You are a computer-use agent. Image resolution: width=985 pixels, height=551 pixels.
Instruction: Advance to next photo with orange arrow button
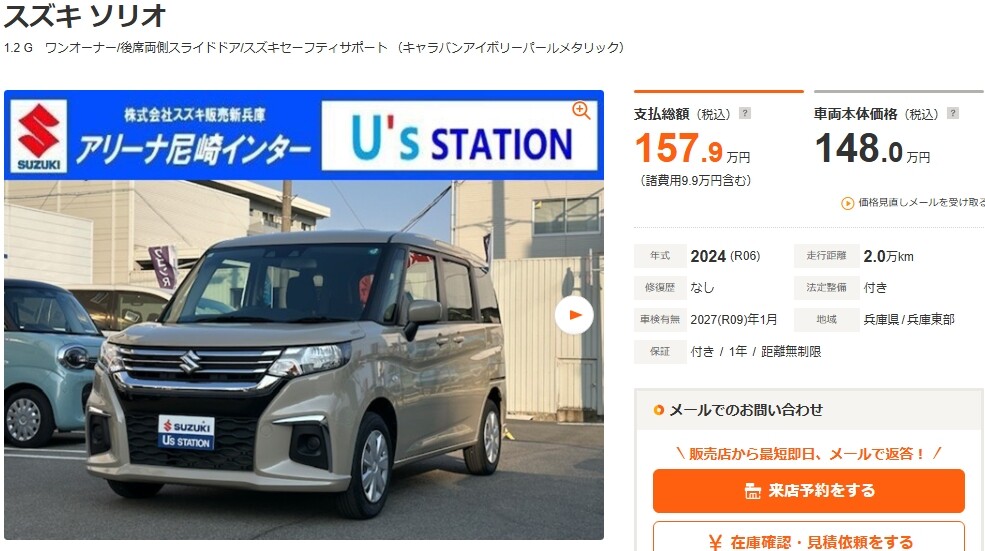574,315
